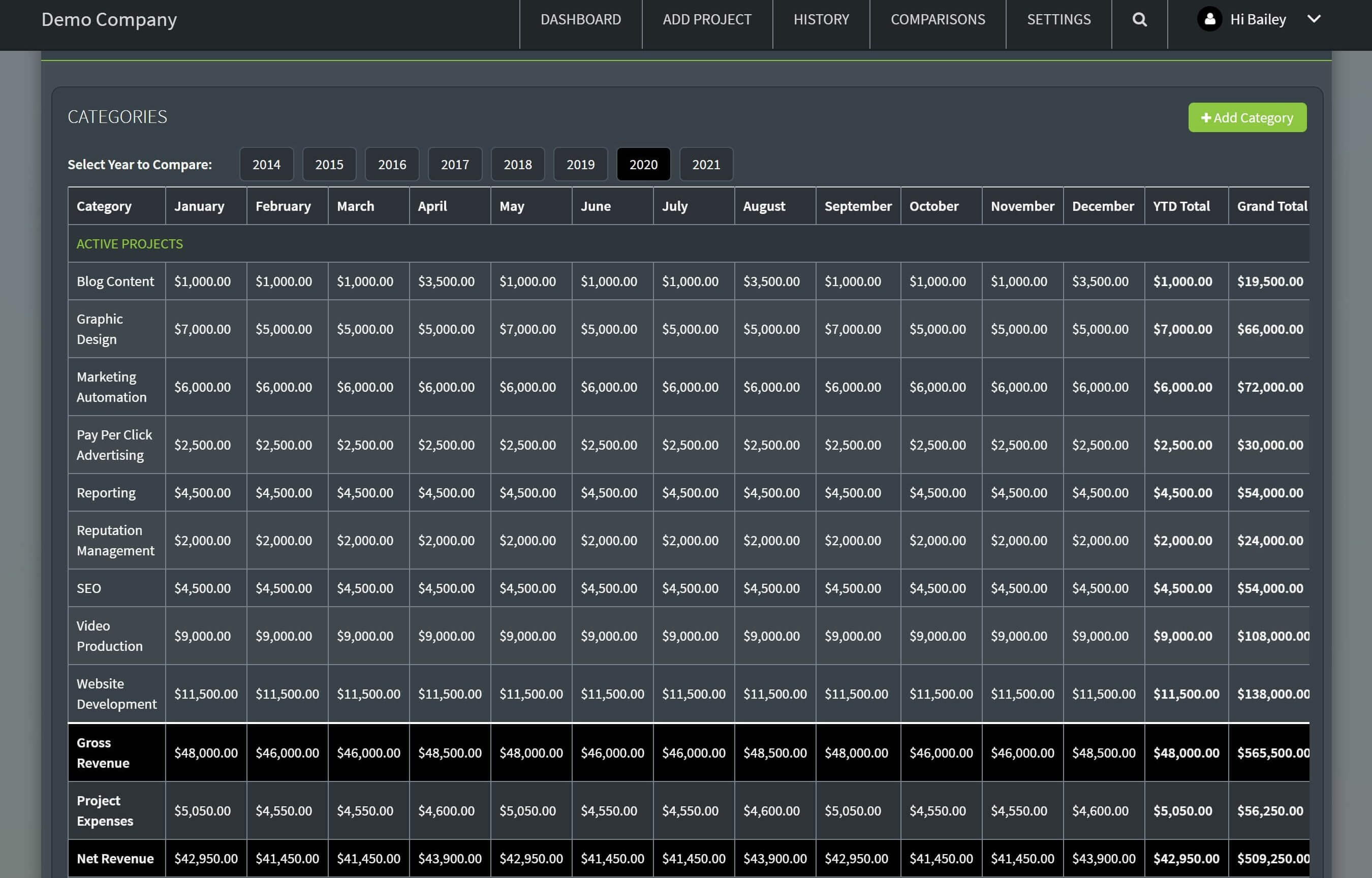Viewport: 1372px width, 878px height.
Task: Select year 2018 to compare
Action: coord(518,164)
